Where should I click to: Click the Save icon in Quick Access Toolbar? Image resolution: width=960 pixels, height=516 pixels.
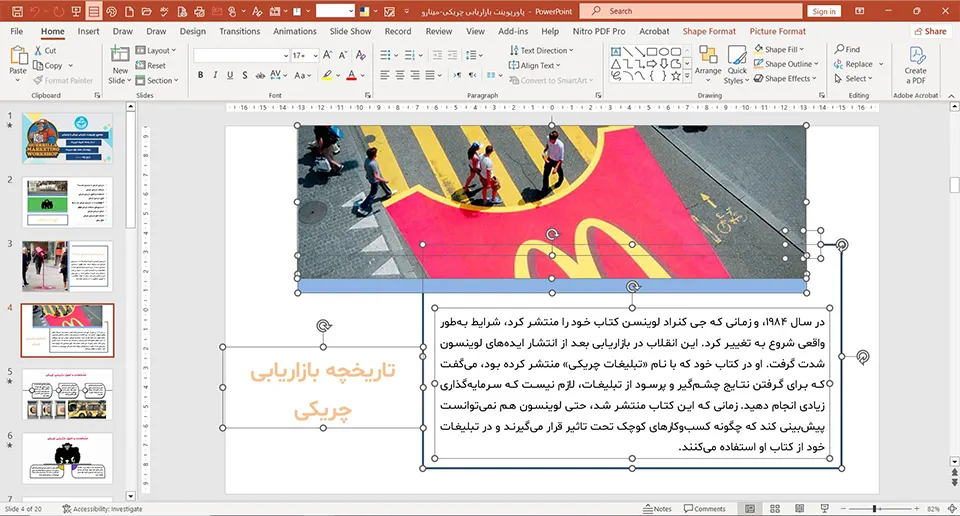[17, 11]
